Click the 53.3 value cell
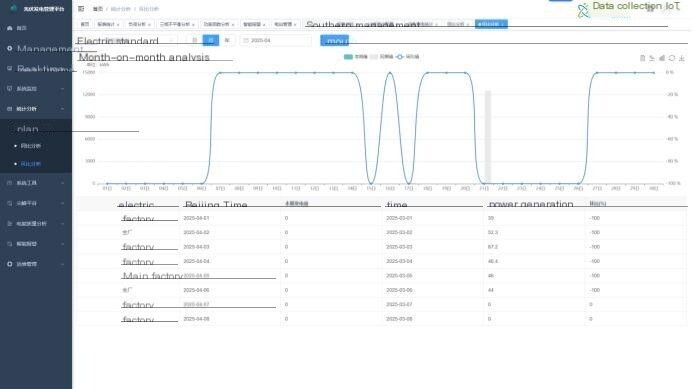Image resolution: width=692 pixels, height=389 pixels. pos(493,232)
